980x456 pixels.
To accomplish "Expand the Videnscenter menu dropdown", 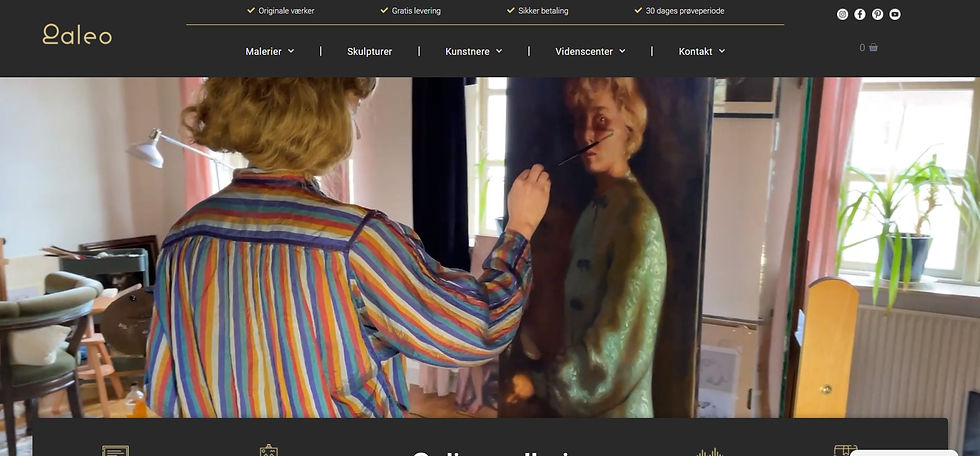I will pos(590,51).
